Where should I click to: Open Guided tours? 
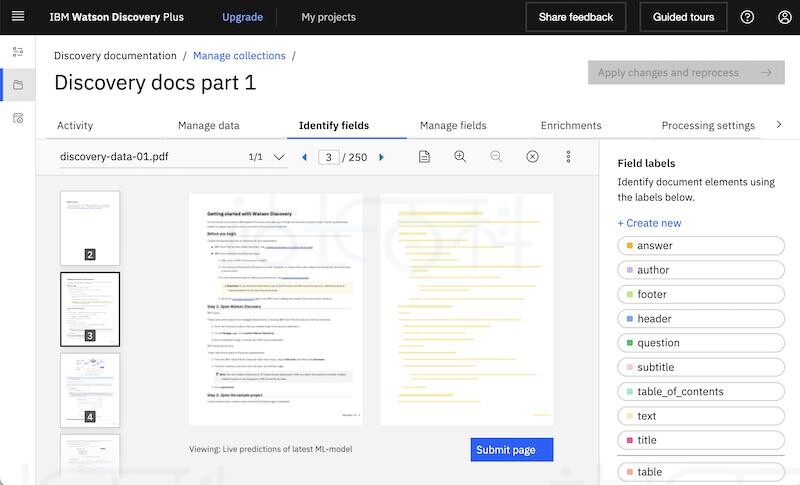pos(683,17)
